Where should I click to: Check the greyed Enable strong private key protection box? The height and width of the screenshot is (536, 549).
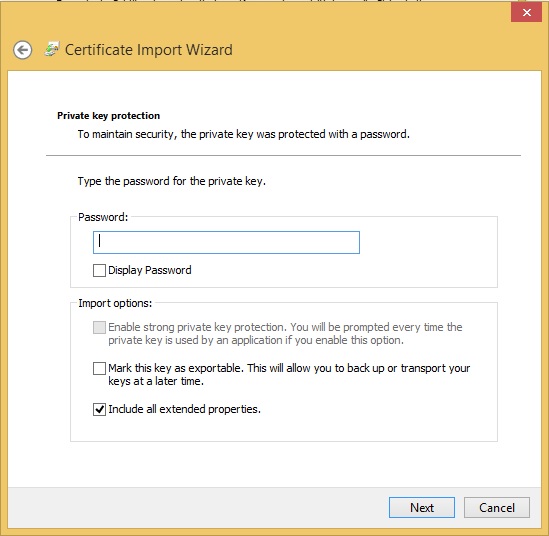point(99,328)
